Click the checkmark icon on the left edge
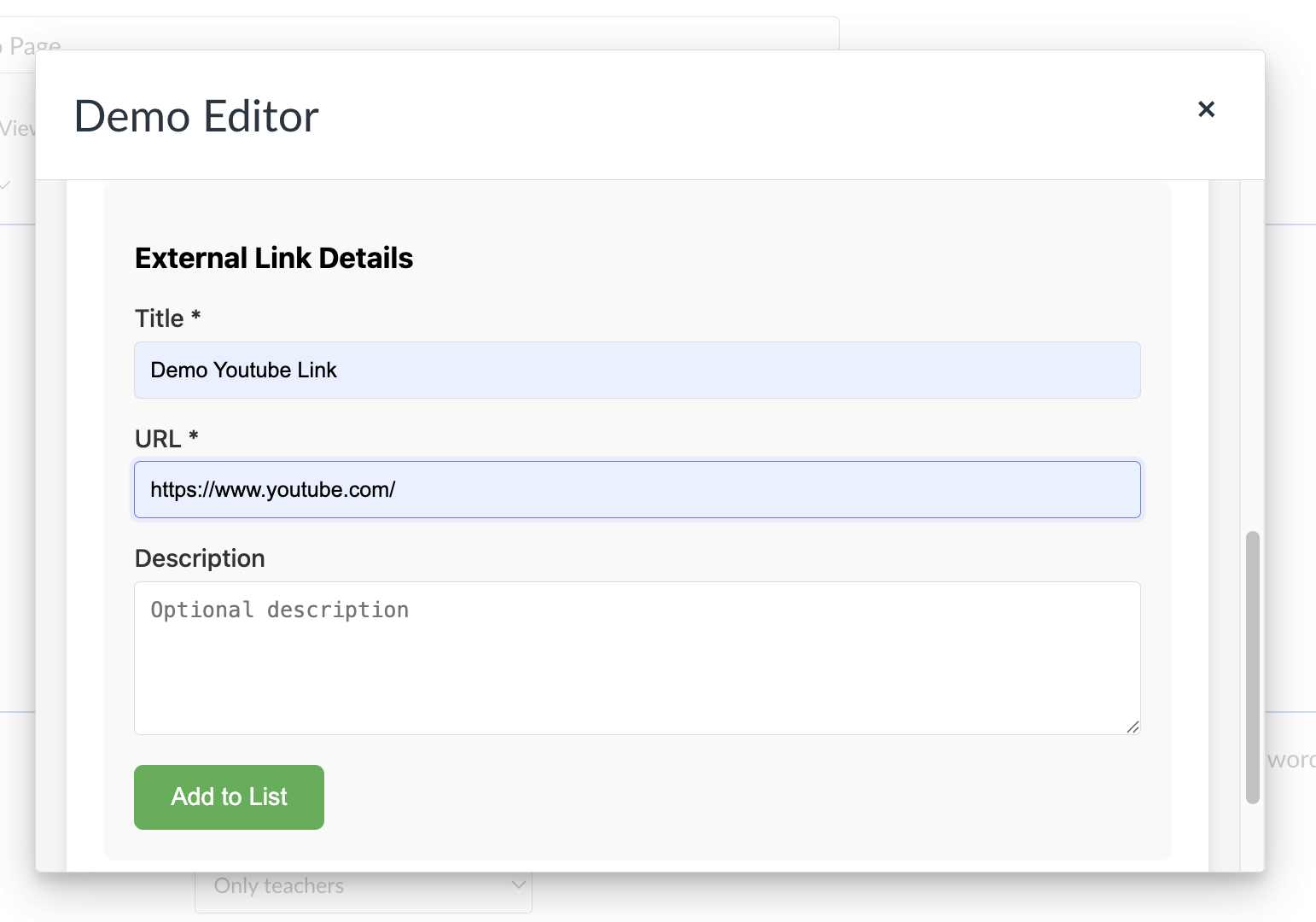The width and height of the screenshot is (1316, 922). 7,184
